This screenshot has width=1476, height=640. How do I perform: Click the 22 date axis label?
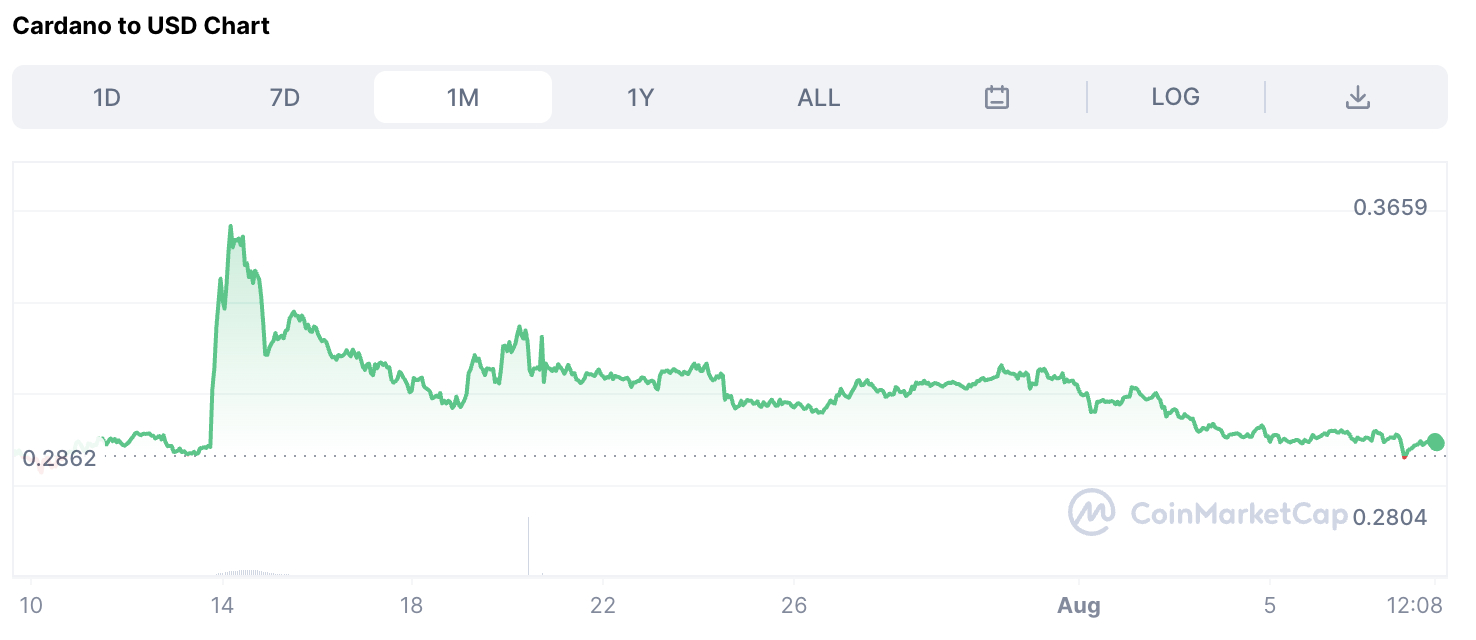(x=603, y=605)
